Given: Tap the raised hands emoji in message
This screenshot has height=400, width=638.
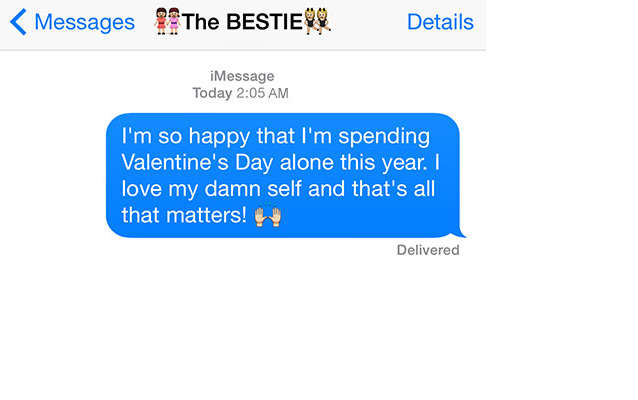Looking at the screenshot, I should point(267,216).
